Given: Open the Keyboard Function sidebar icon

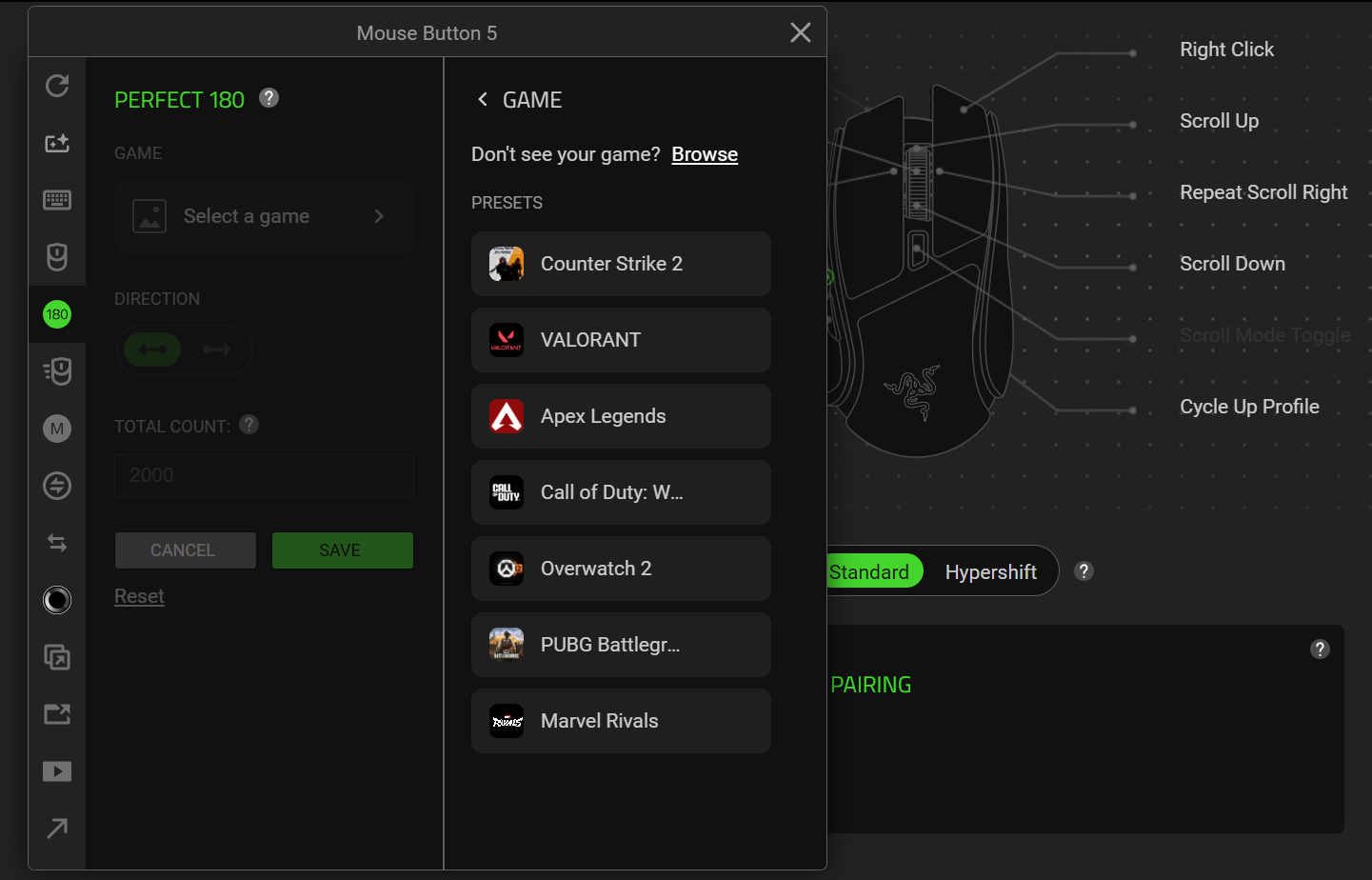Looking at the screenshot, I should [57, 200].
